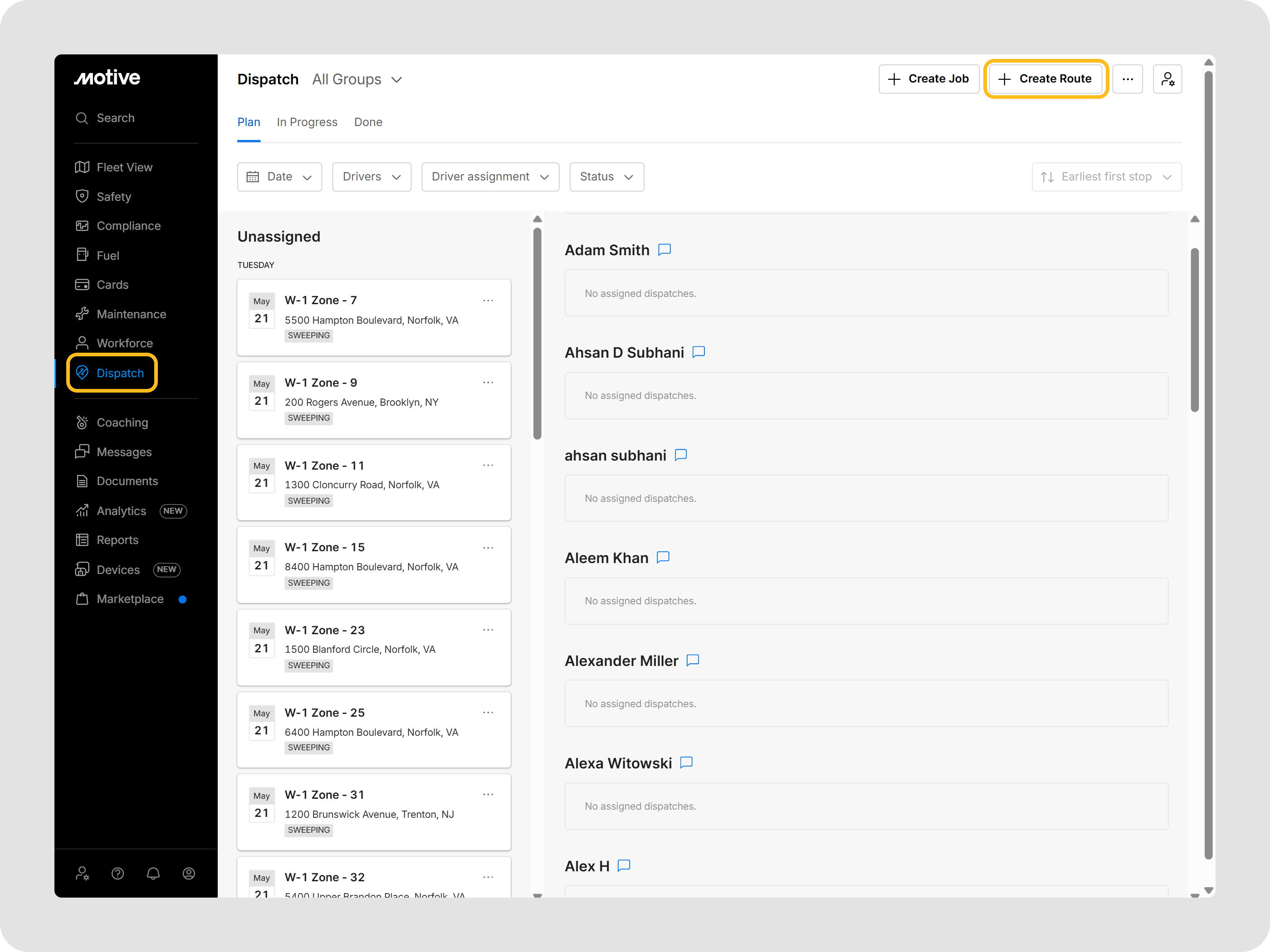The width and height of the screenshot is (1270, 952).
Task: Open the Status filter dropdown
Action: (606, 177)
